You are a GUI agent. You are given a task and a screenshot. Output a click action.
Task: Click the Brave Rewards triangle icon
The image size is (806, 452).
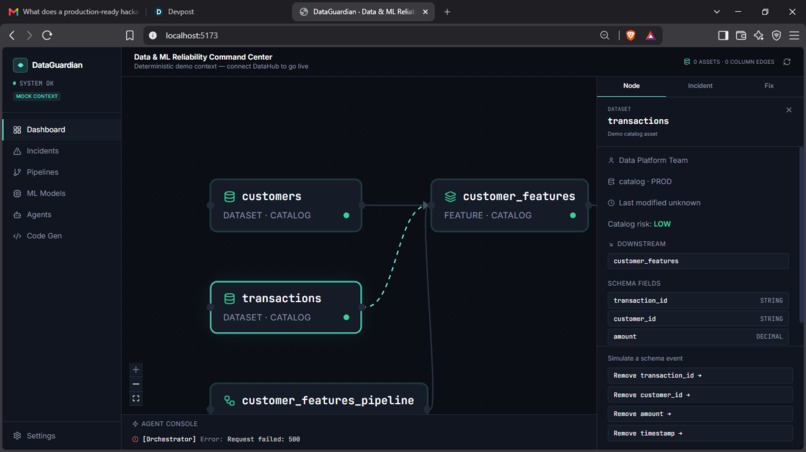(x=650, y=35)
